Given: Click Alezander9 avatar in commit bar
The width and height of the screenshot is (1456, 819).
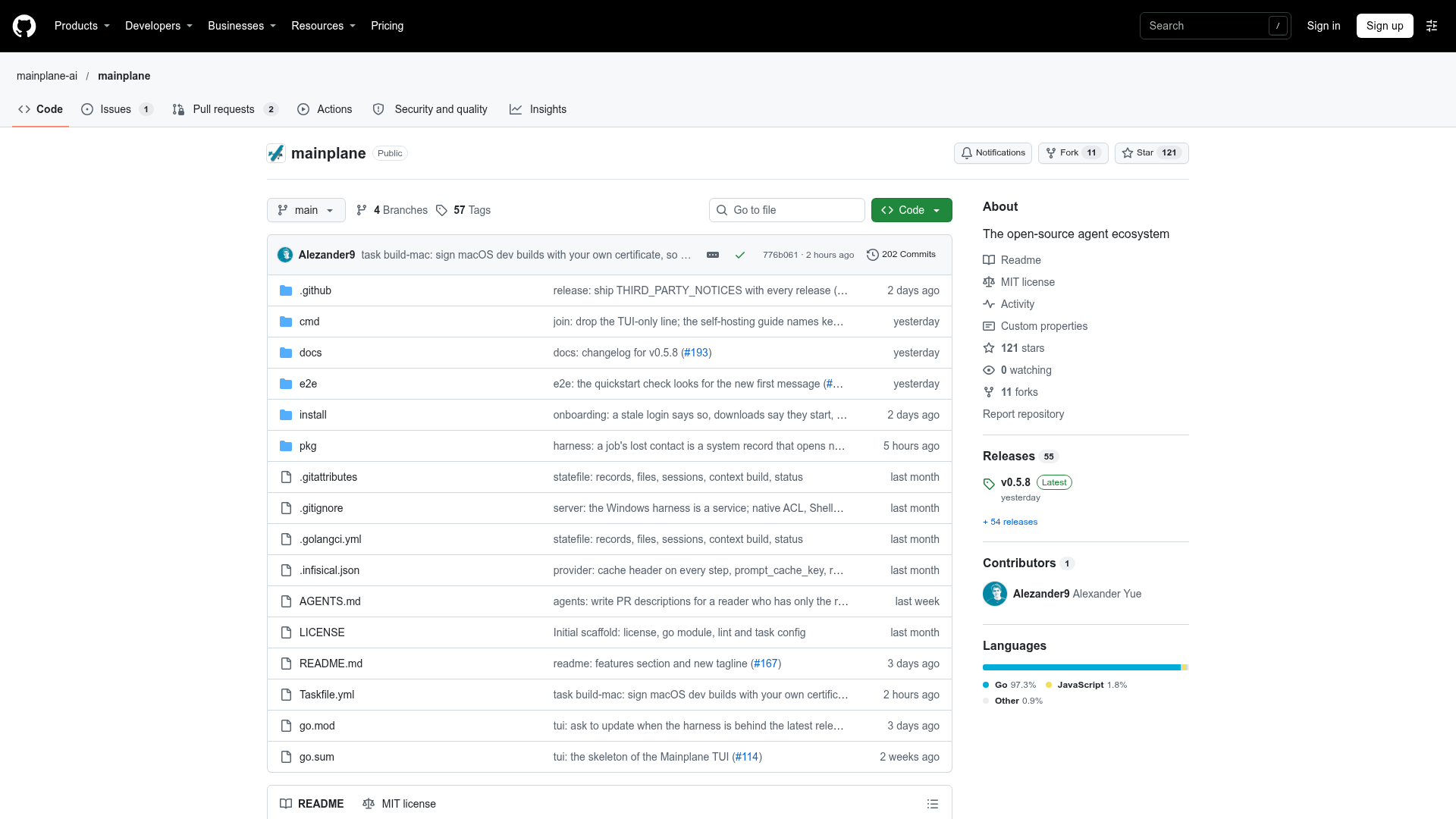Looking at the screenshot, I should pyautogui.click(x=285, y=255).
